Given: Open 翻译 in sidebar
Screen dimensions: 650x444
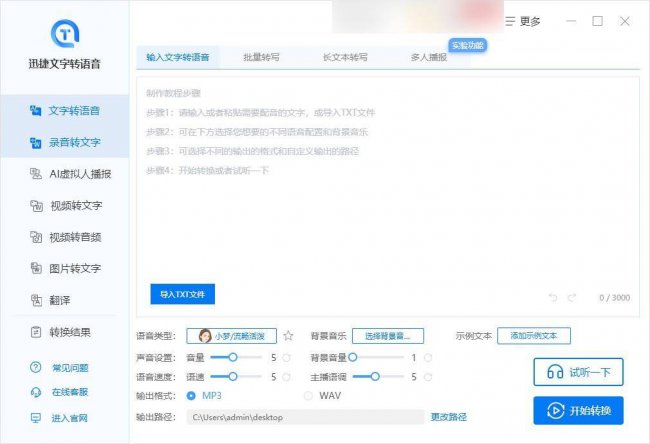Looking at the screenshot, I should pos(65,300).
